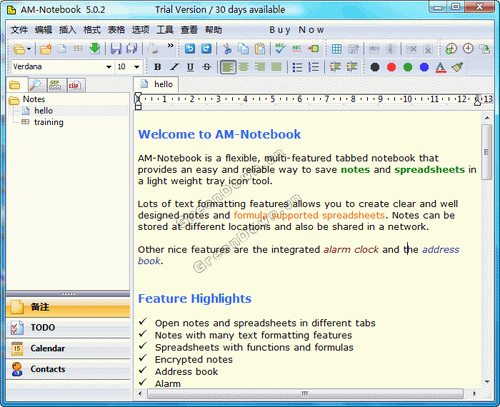Click the Buy Now link
Screen dimensions: 500x407
296,30
